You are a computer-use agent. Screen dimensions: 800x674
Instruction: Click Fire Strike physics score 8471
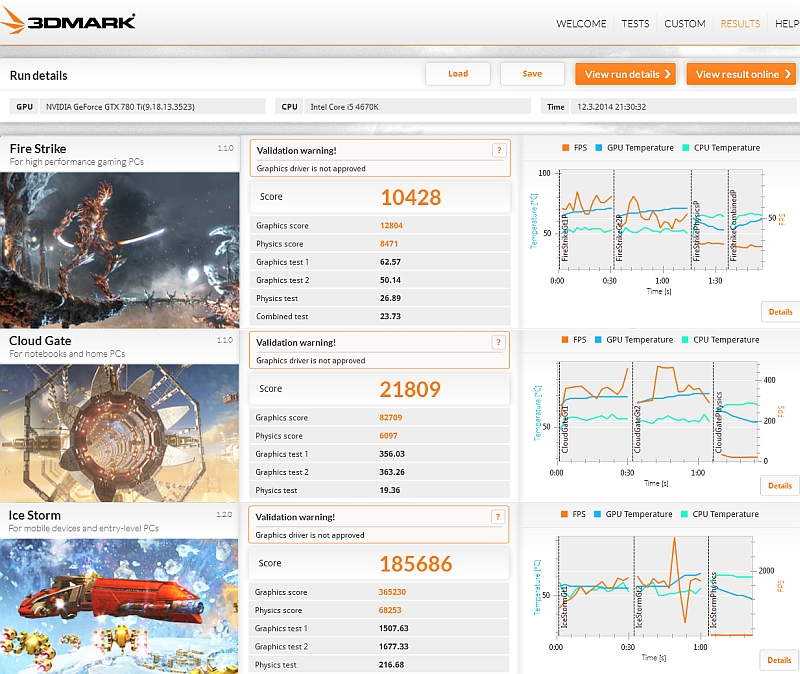click(x=389, y=244)
